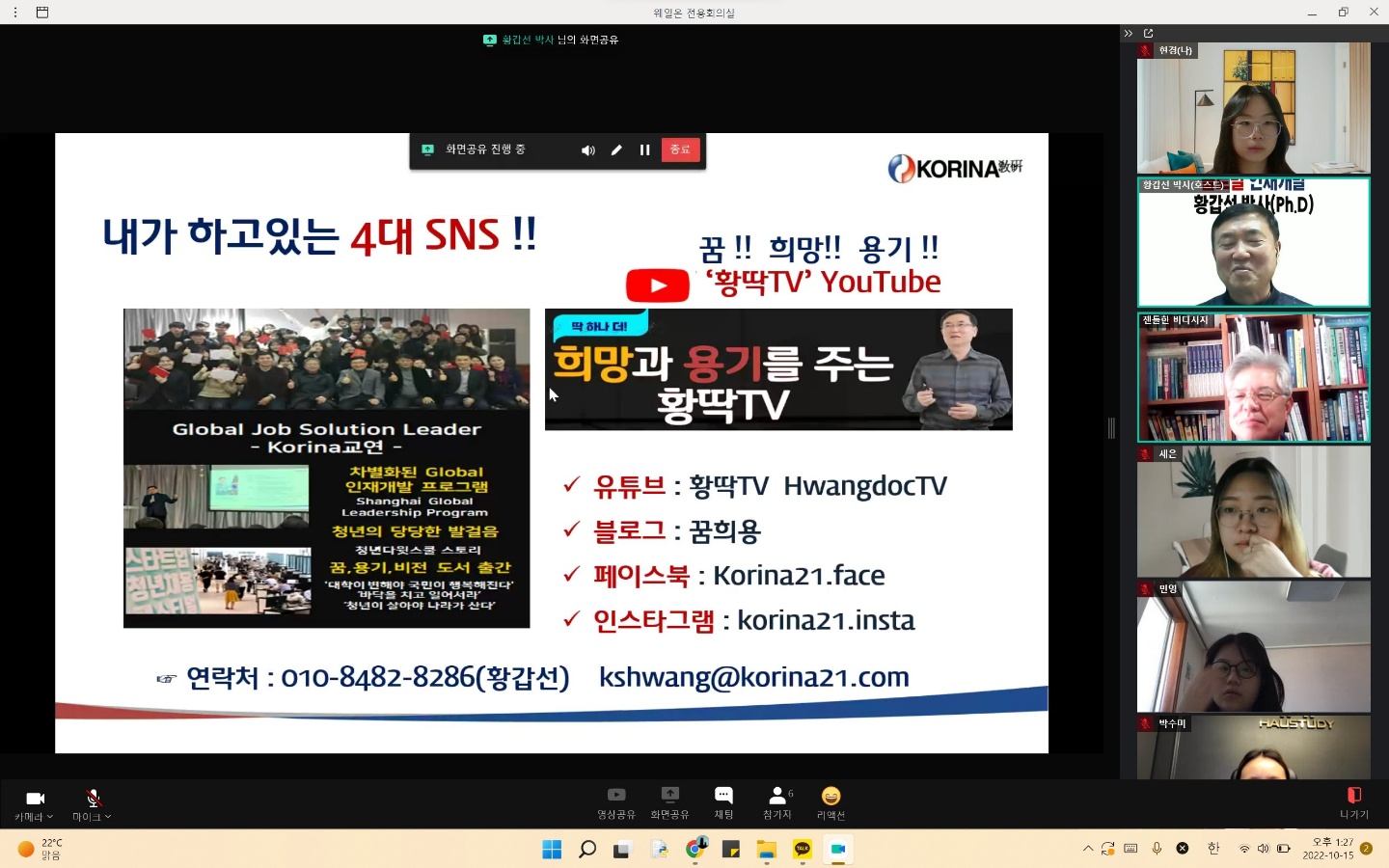Screen dimensions: 1389x868
Task: Click 'korina21.insta' Instagram text
Action: pos(826,620)
